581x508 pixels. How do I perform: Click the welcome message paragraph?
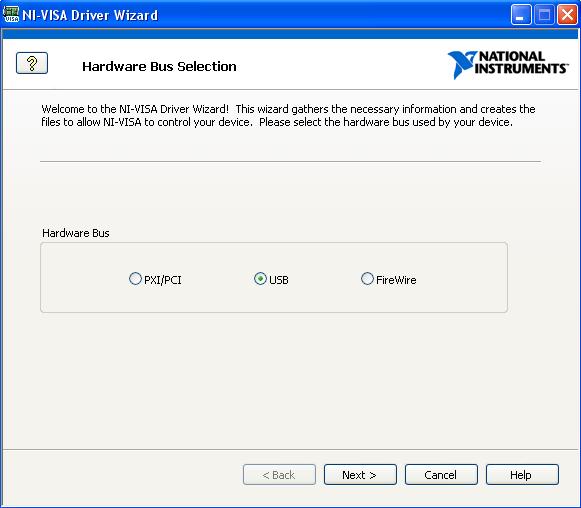288,116
